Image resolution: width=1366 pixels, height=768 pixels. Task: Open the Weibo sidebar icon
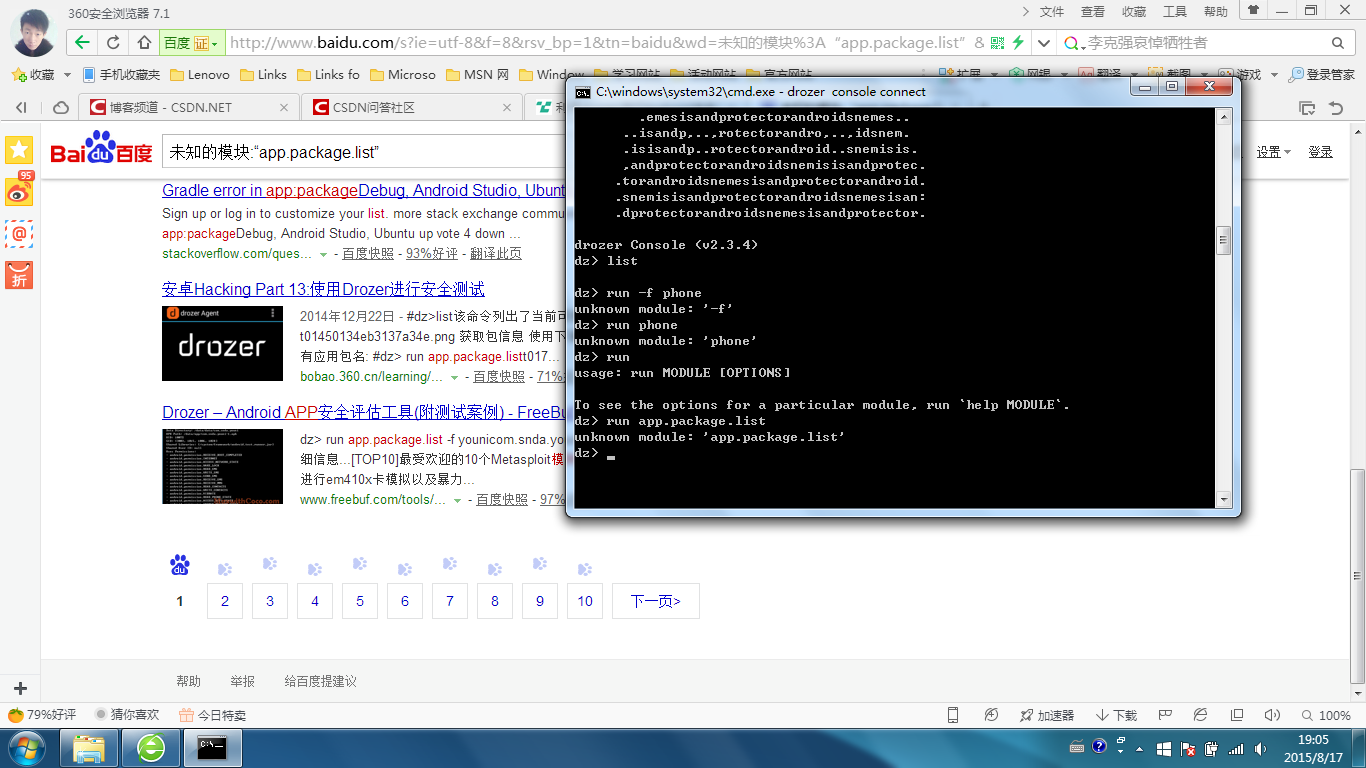tap(19, 191)
